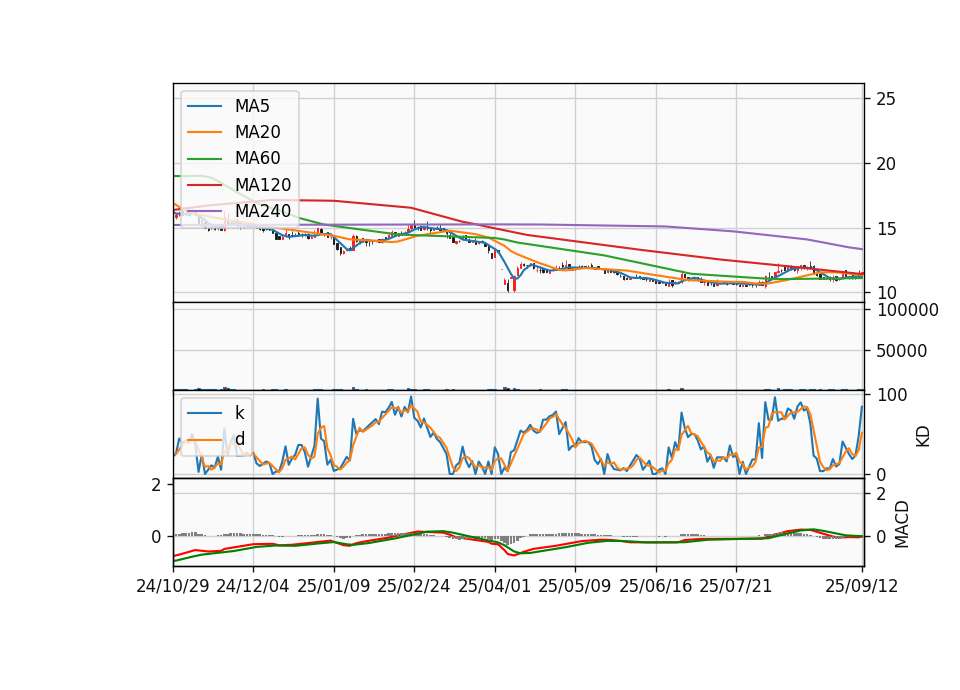Click the red MA120 legend line swatch
The width and height of the screenshot is (960, 690).
[204, 186]
